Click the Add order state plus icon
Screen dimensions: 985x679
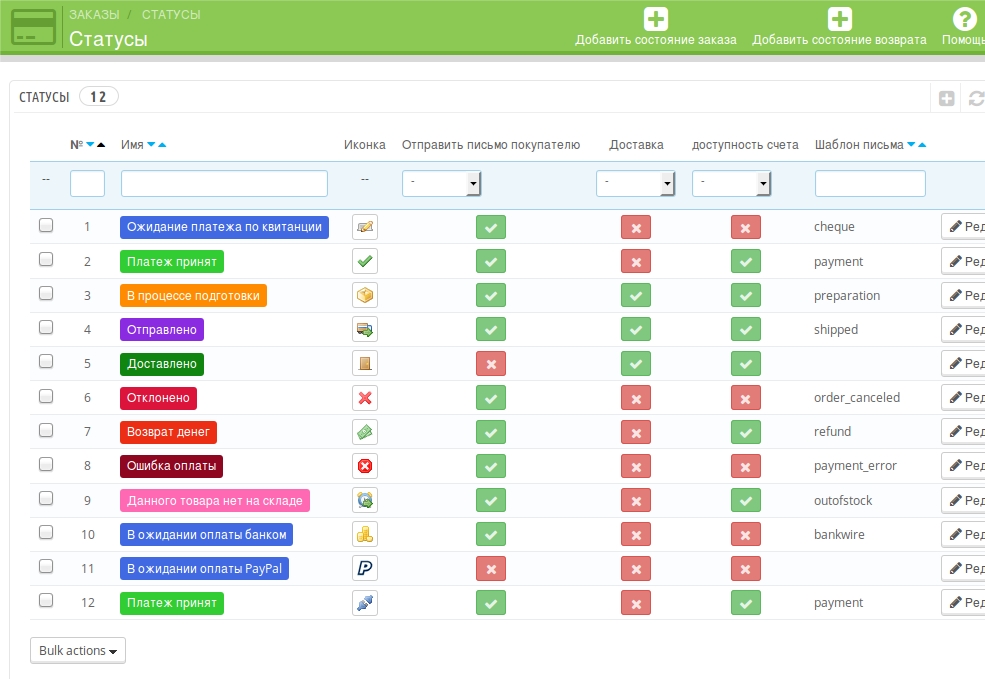tap(656, 19)
